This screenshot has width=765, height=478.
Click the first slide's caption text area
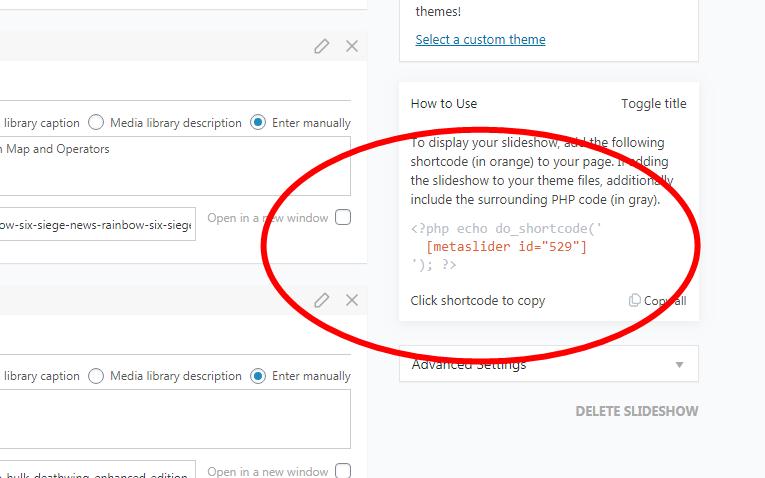coord(175,166)
